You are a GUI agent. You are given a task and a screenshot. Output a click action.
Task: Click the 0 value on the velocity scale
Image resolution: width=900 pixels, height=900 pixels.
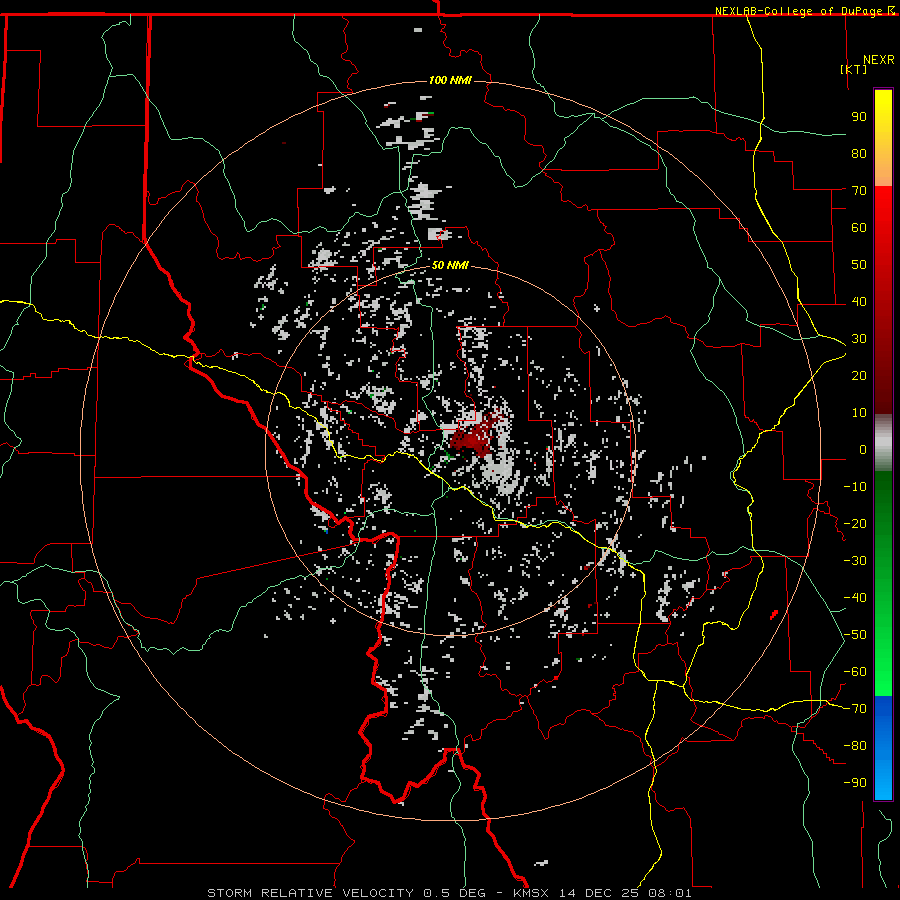(863, 449)
